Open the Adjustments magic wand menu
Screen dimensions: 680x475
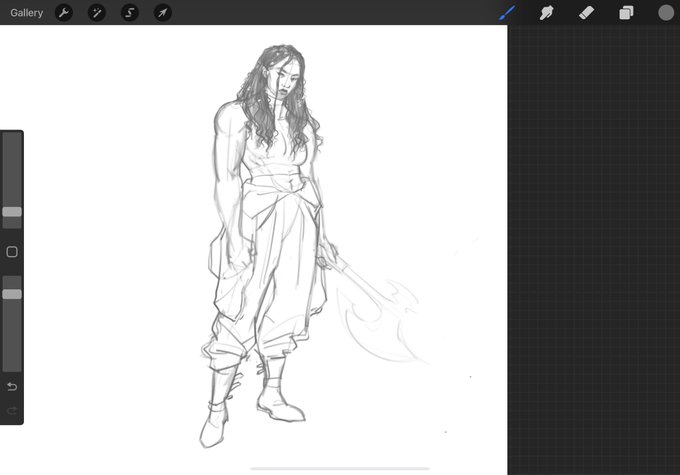(97, 13)
